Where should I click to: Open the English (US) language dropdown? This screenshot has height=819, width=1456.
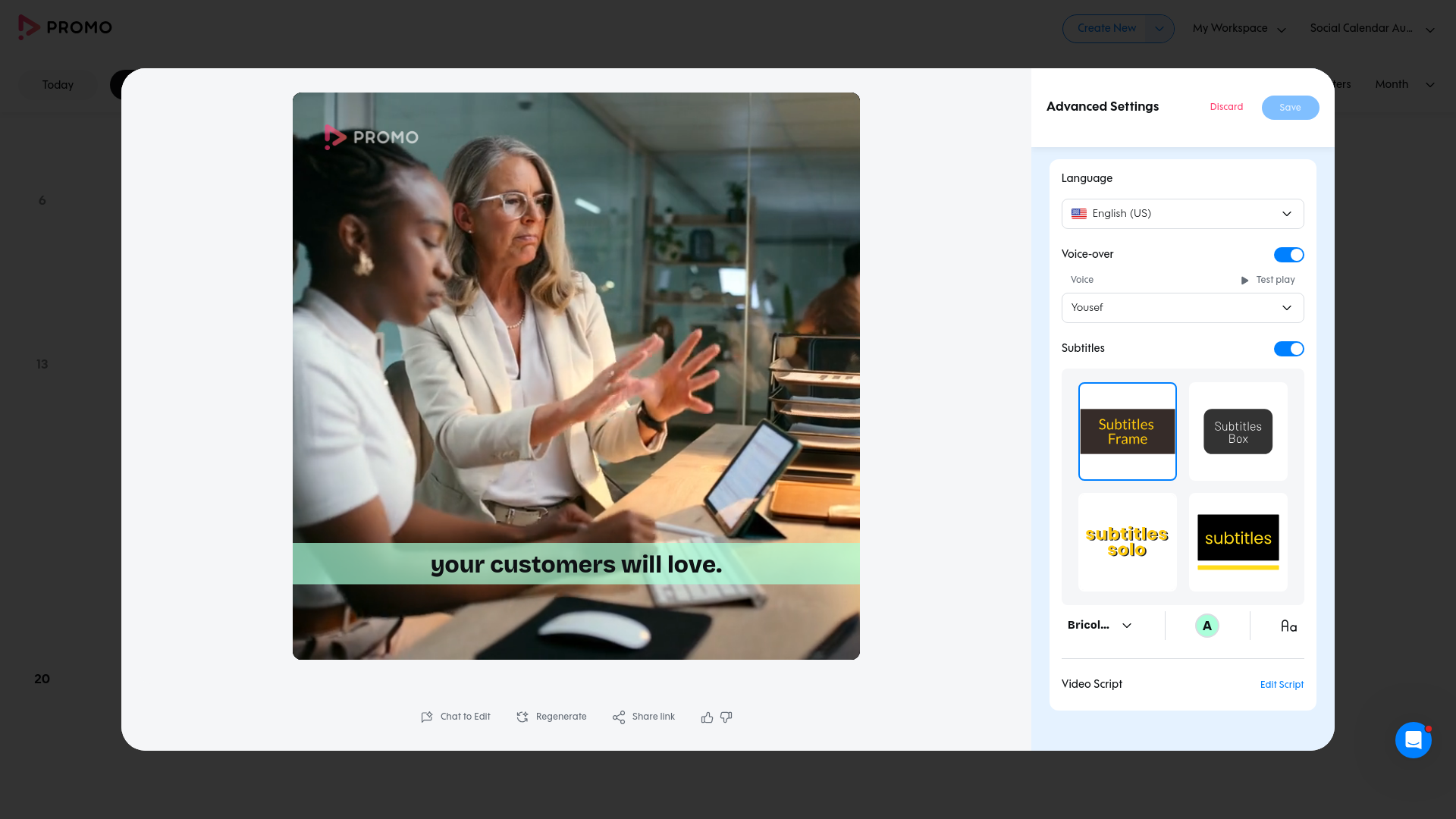tap(1182, 214)
